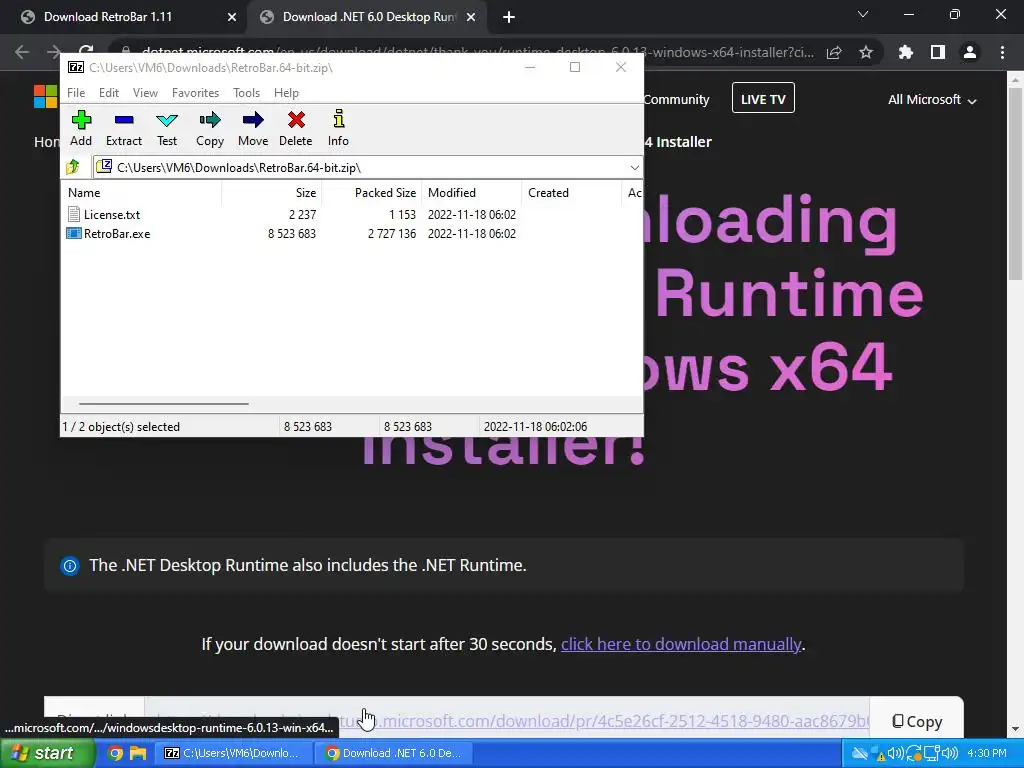Click the 7-Zip horizontal scrollbar thumb
The height and width of the screenshot is (768, 1024).
(x=163, y=404)
